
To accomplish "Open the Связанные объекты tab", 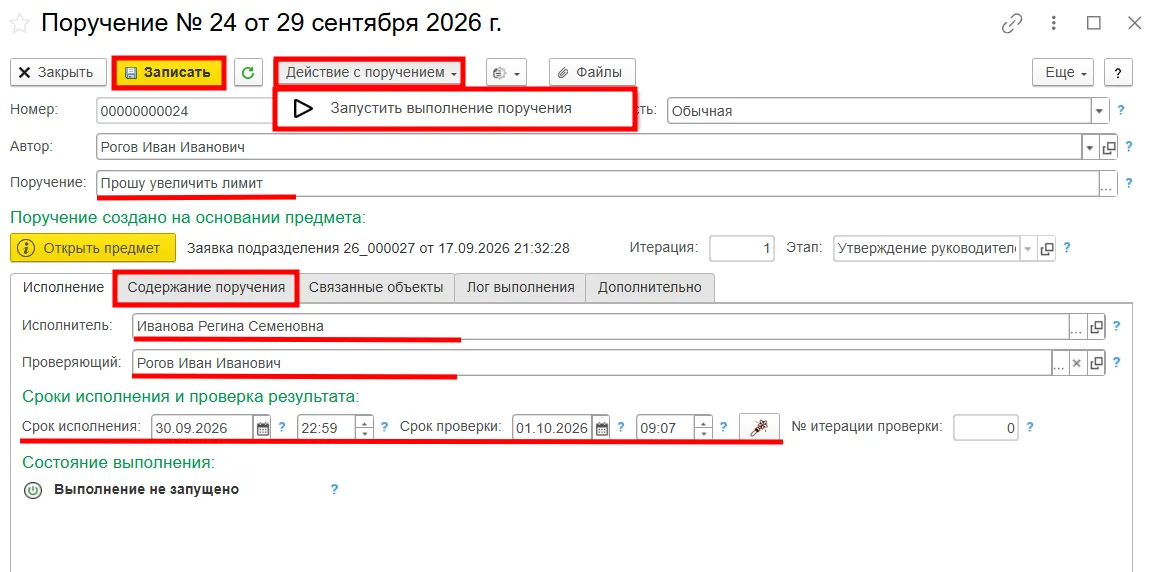I will 376,287.
